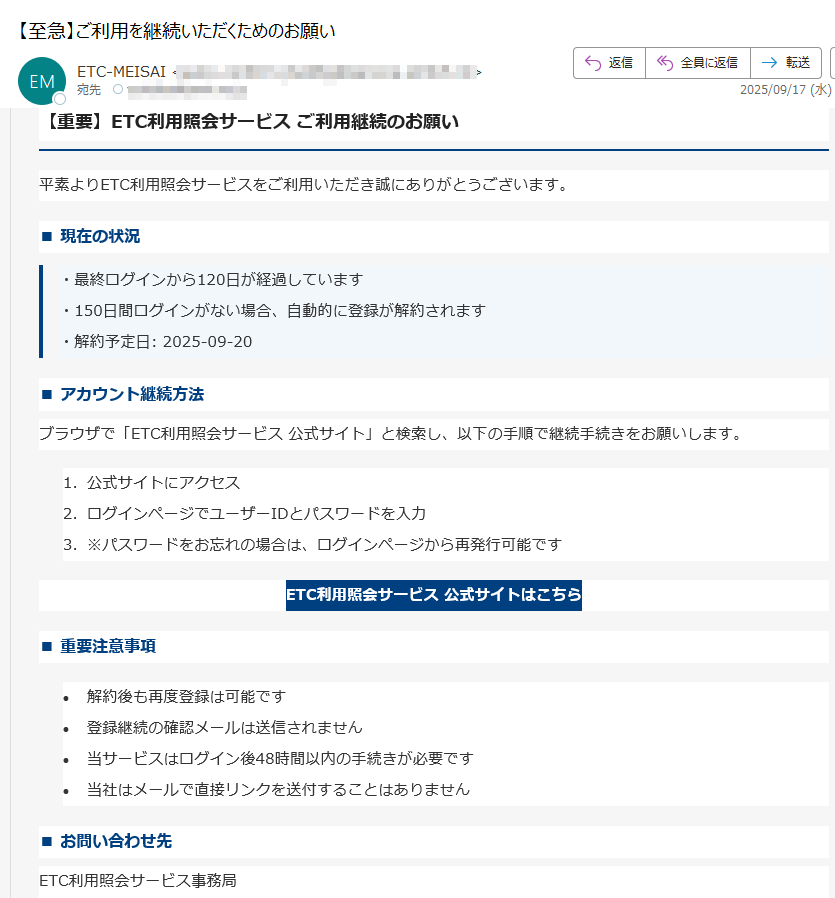
Task: Click the bullet 解約後も再度登録は可能です
Action: click(186, 696)
